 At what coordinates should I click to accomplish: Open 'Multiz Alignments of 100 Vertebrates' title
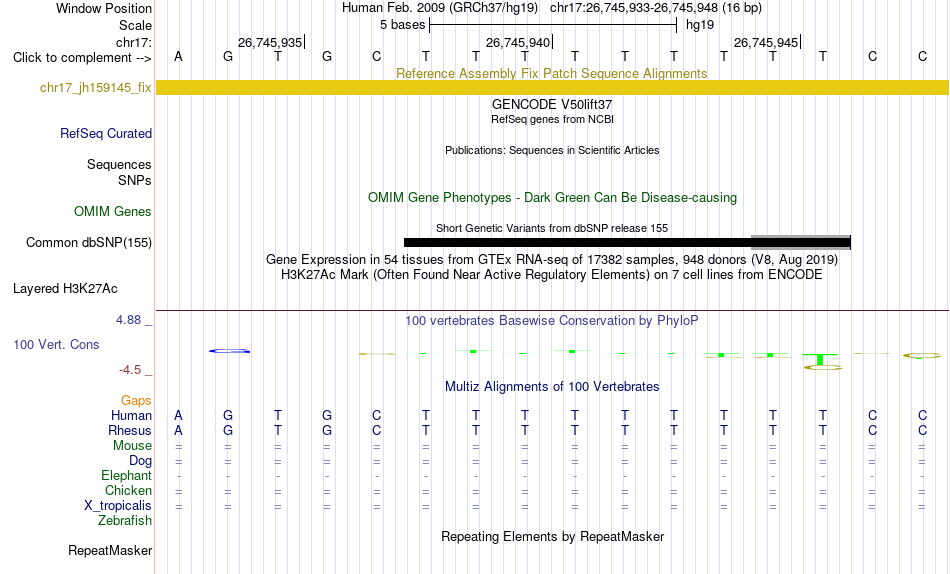pos(552,387)
